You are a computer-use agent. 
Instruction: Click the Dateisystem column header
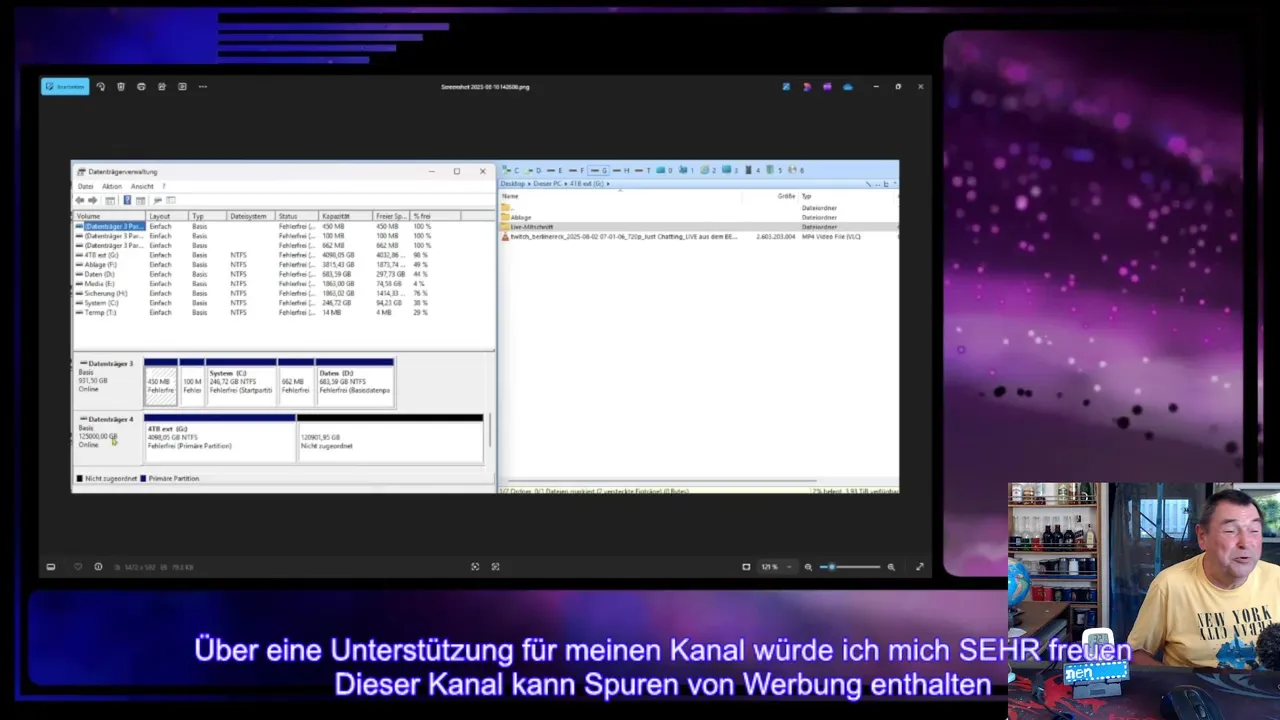pyautogui.click(x=251, y=216)
